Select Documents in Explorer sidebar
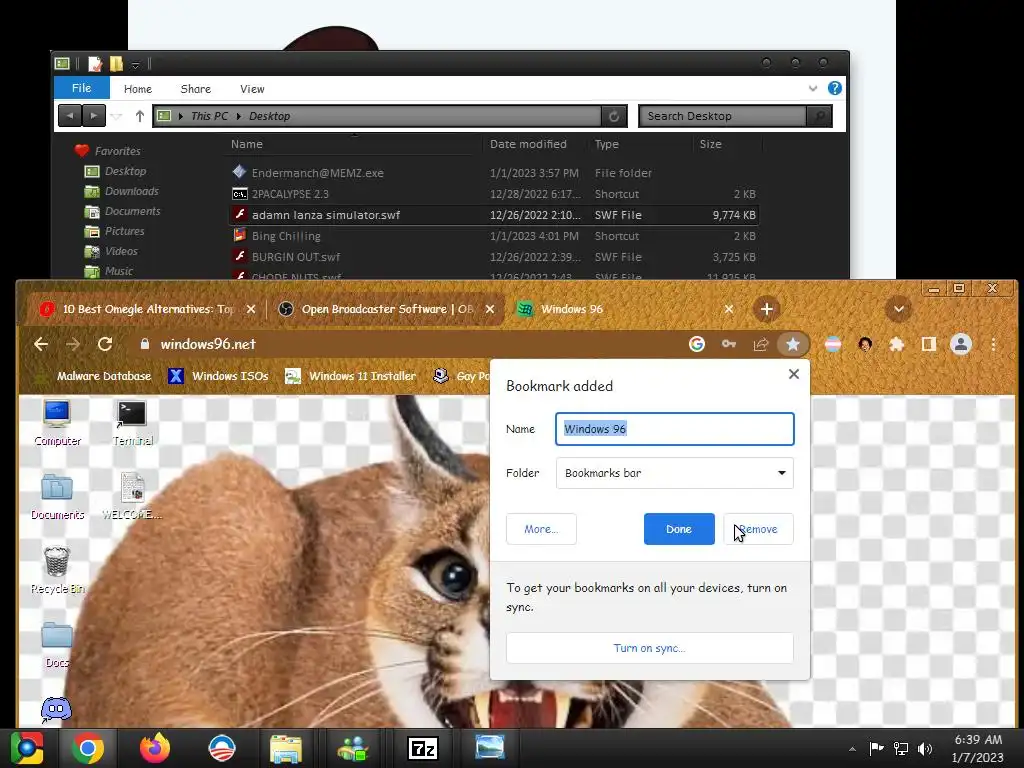 123,212
